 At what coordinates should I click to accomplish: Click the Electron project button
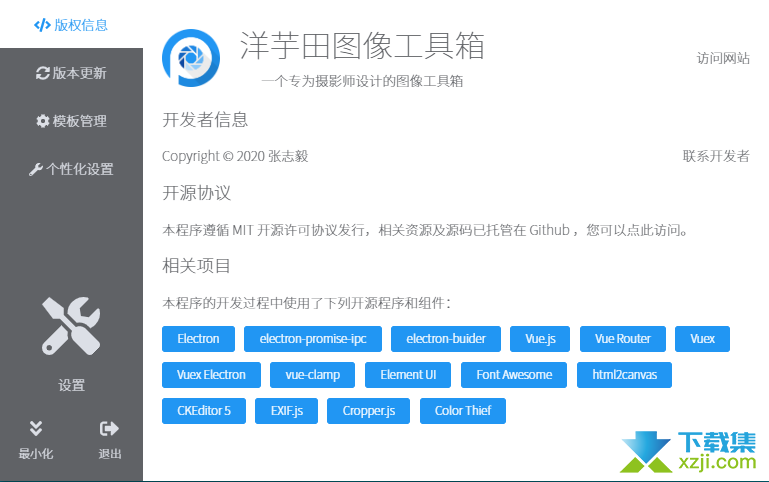(x=198, y=339)
